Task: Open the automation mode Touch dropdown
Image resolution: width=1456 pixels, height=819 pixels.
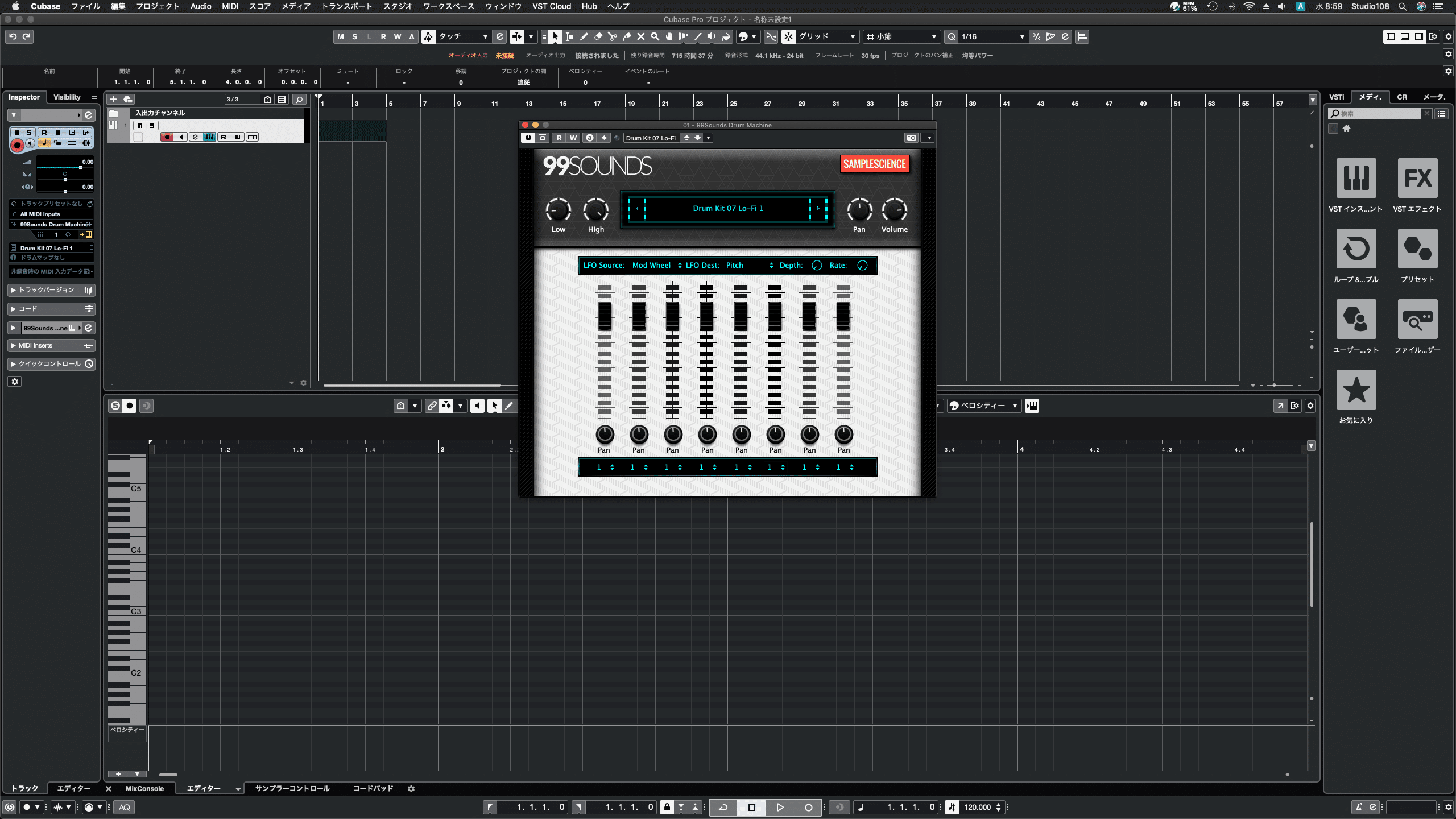Action: click(462, 36)
